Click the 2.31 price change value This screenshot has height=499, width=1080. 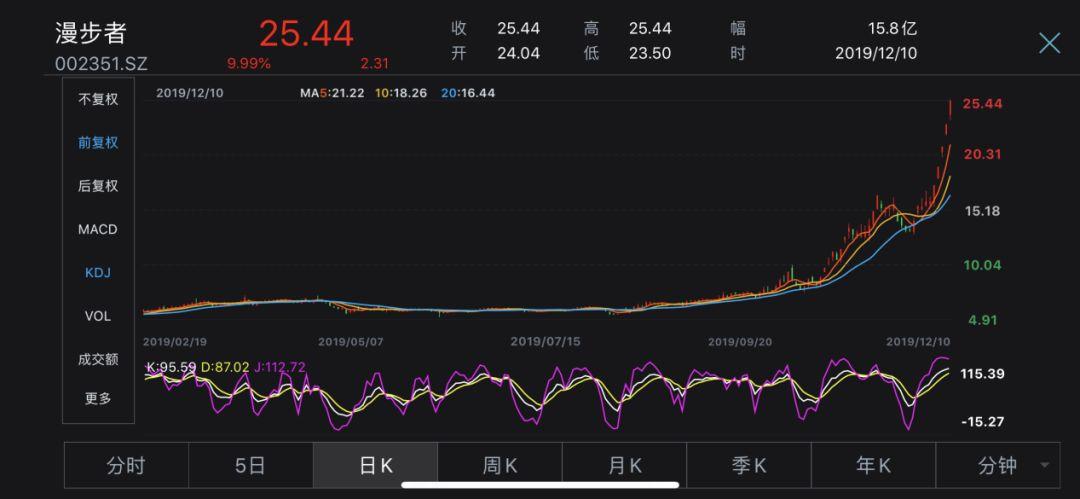coord(374,63)
